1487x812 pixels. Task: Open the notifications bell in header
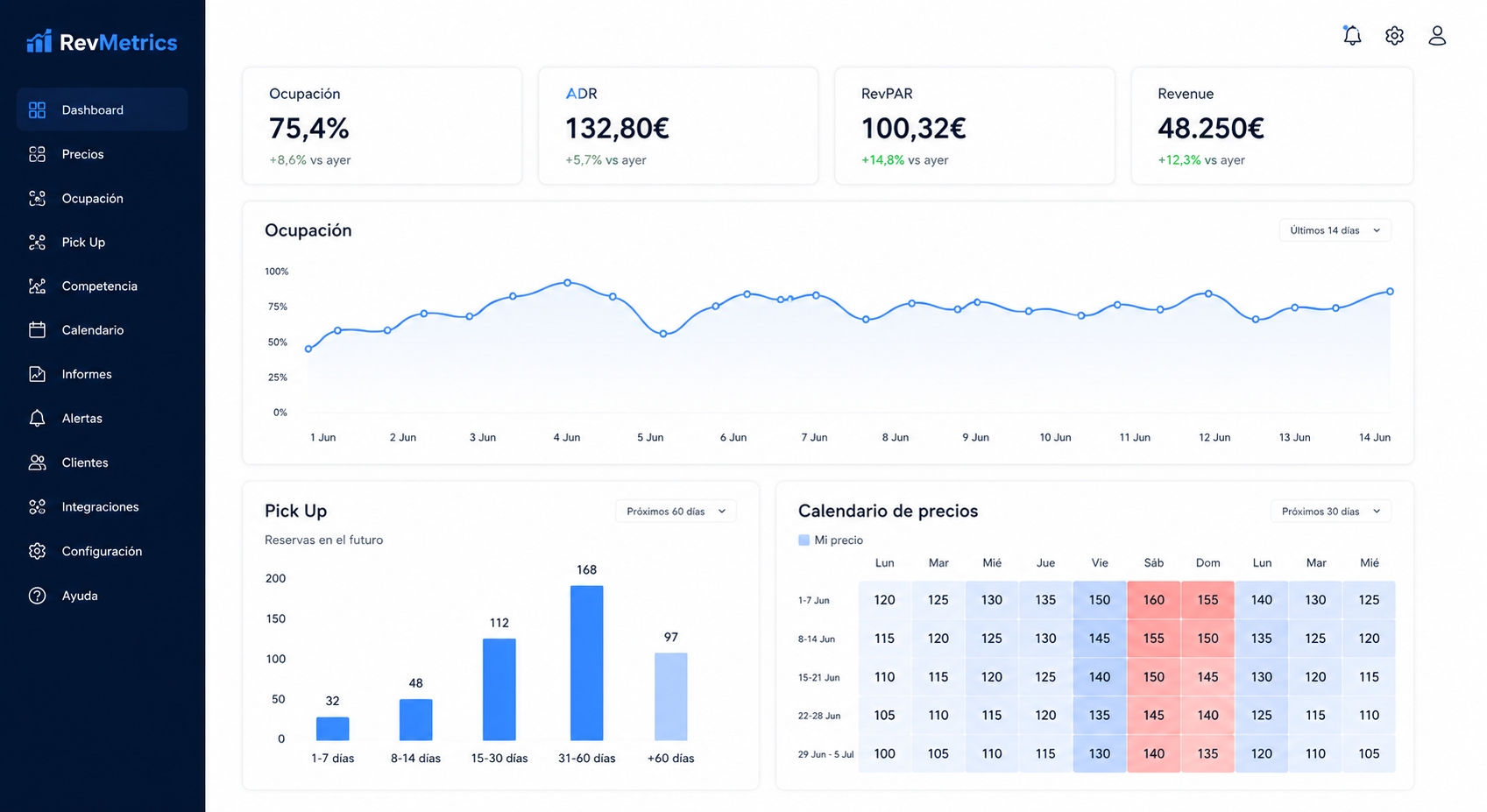click(x=1352, y=35)
